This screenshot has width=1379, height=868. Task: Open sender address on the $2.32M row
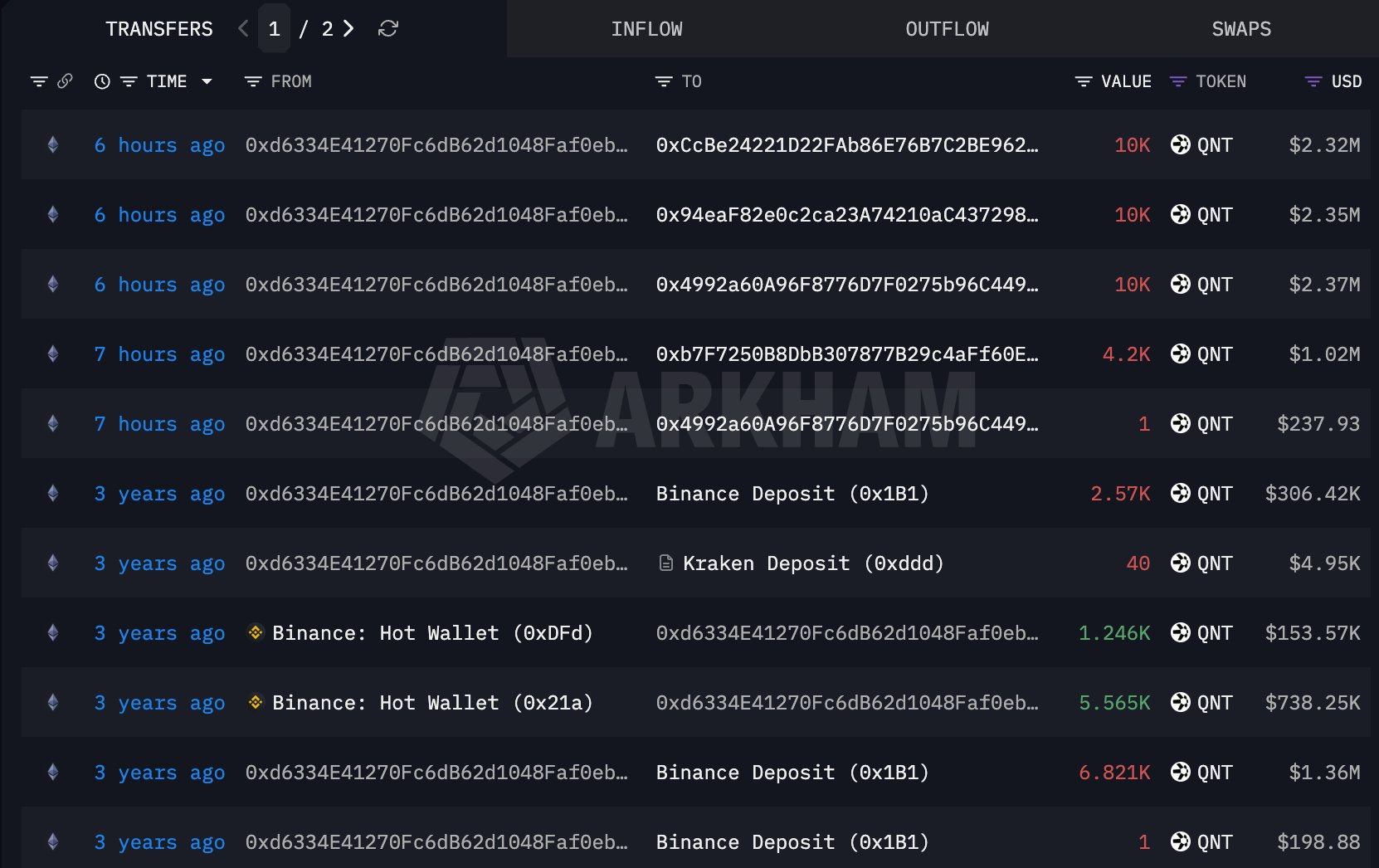click(x=436, y=145)
